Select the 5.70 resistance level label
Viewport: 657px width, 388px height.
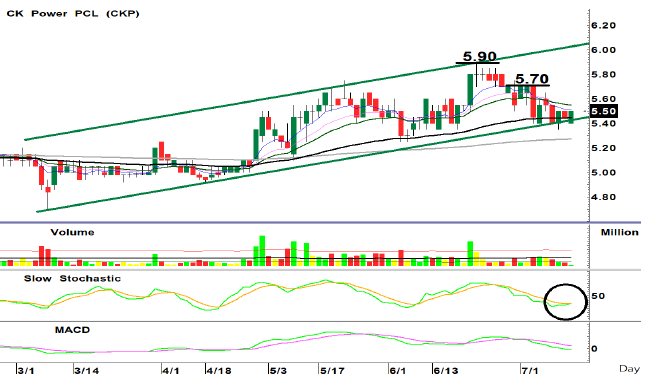[532, 79]
